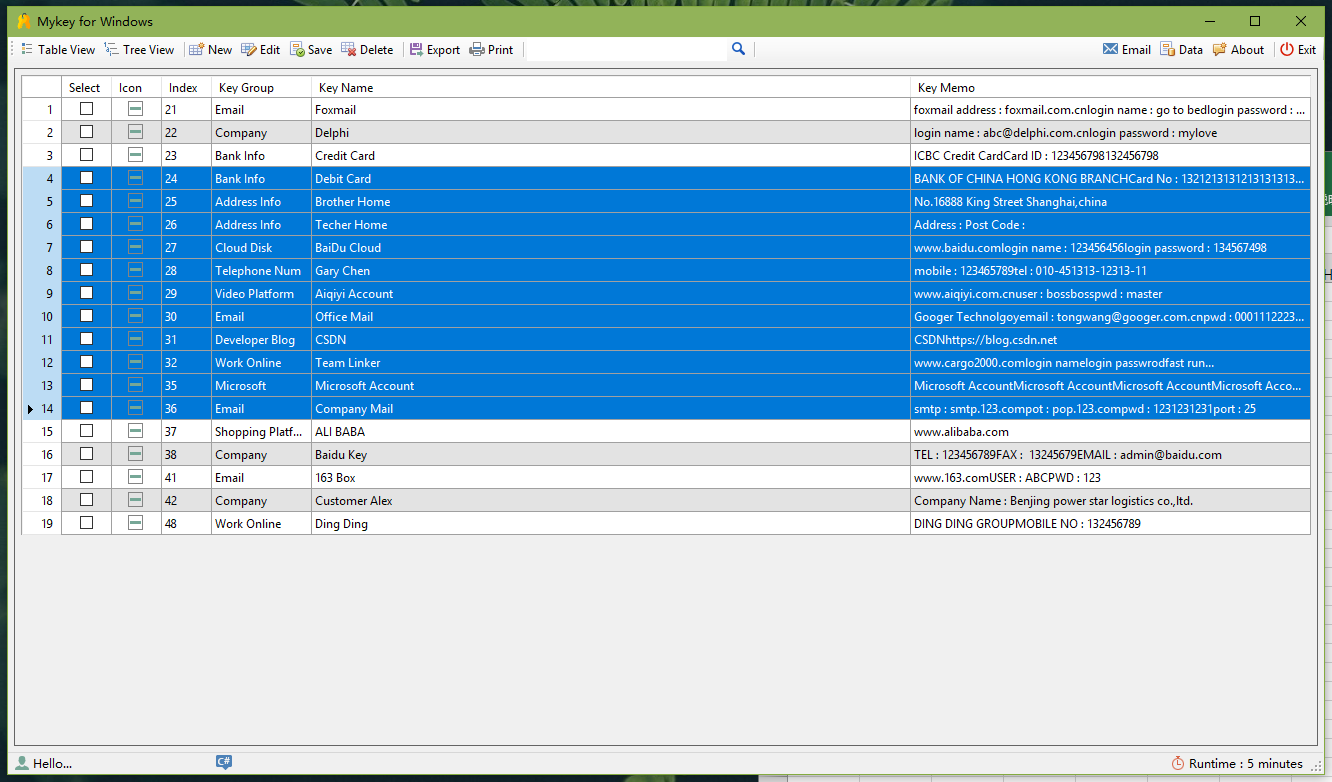The width and height of the screenshot is (1332, 782).
Task: Click the icon in the Credit Card row
Action: (136, 155)
